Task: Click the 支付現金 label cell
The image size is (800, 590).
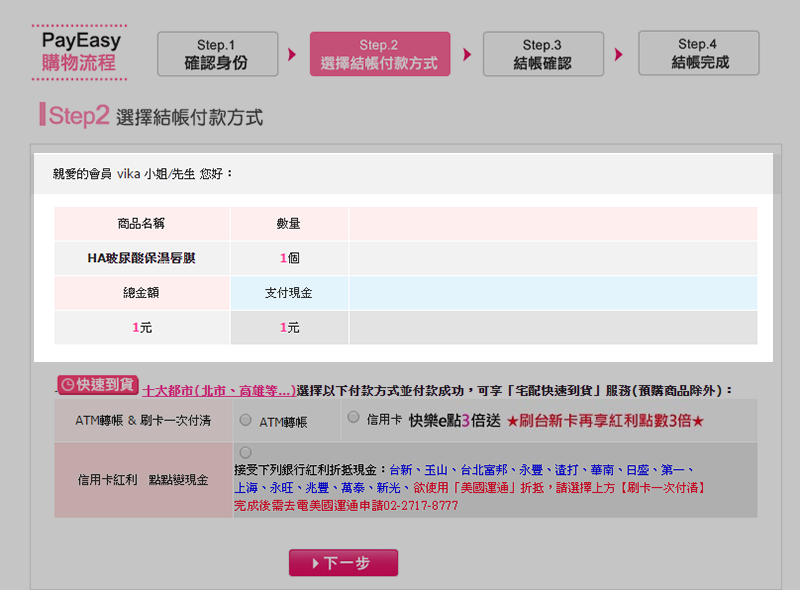Action: tap(288, 293)
